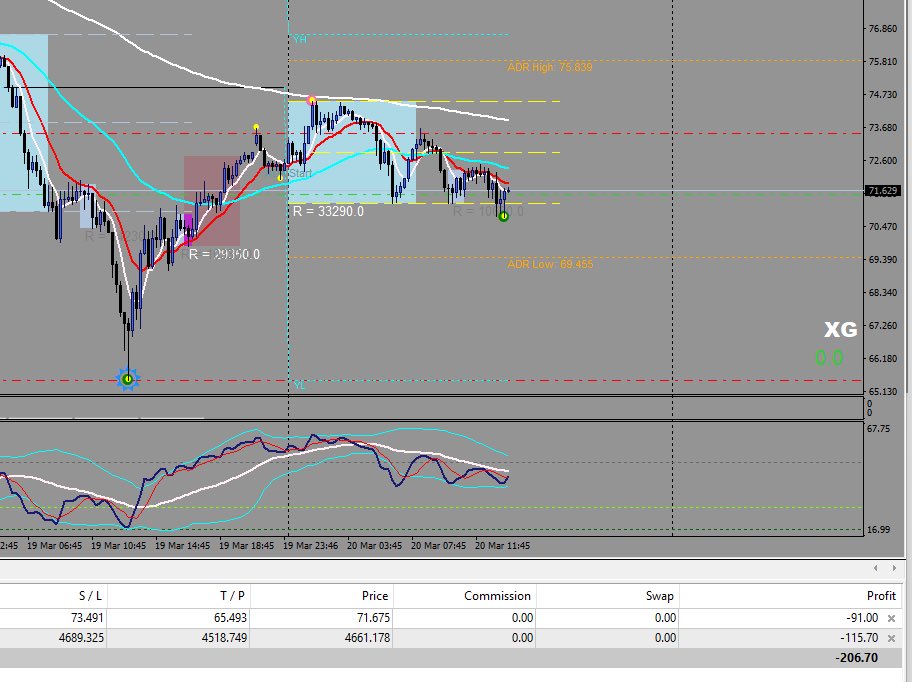Click the green circled trade entry marker on chart
This screenshot has width=912, height=682.
(503, 216)
